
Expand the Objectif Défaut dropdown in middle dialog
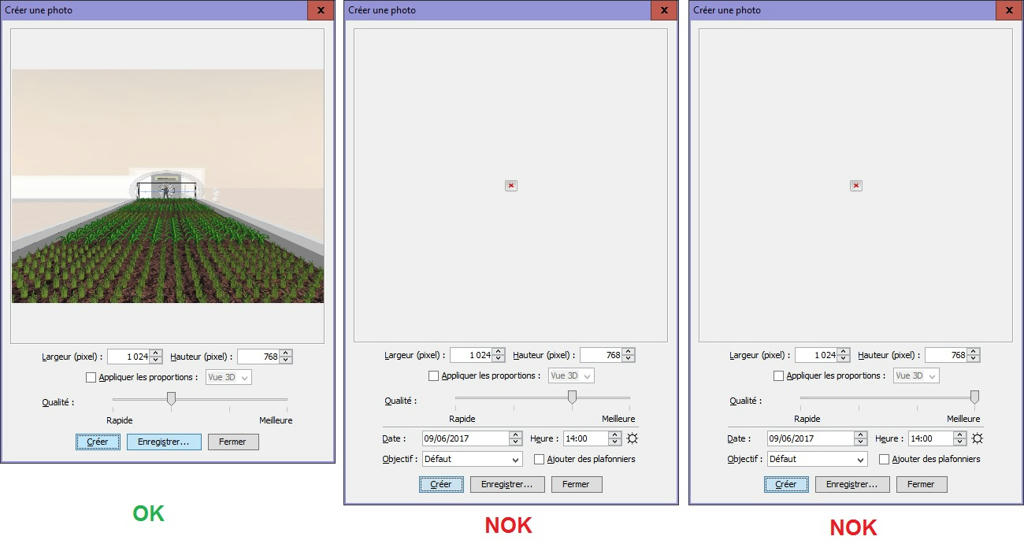pyautogui.click(x=472, y=459)
